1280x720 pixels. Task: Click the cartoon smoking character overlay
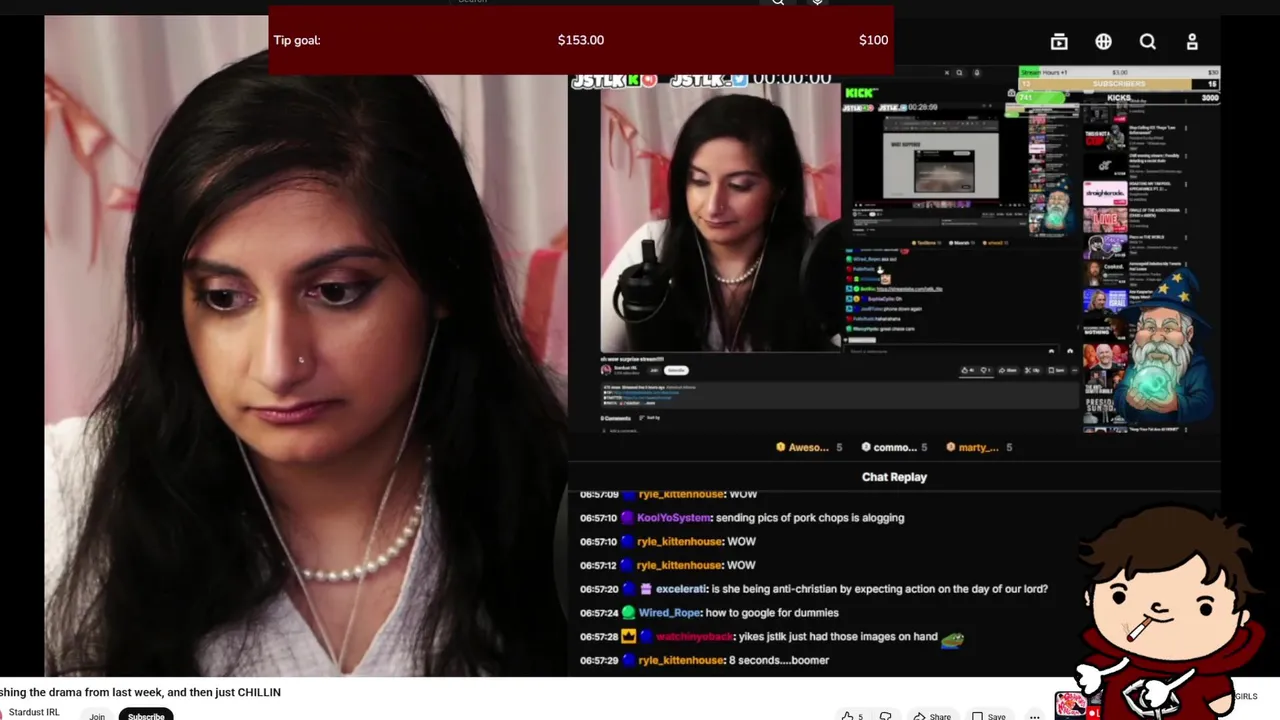click(1167, 612)
